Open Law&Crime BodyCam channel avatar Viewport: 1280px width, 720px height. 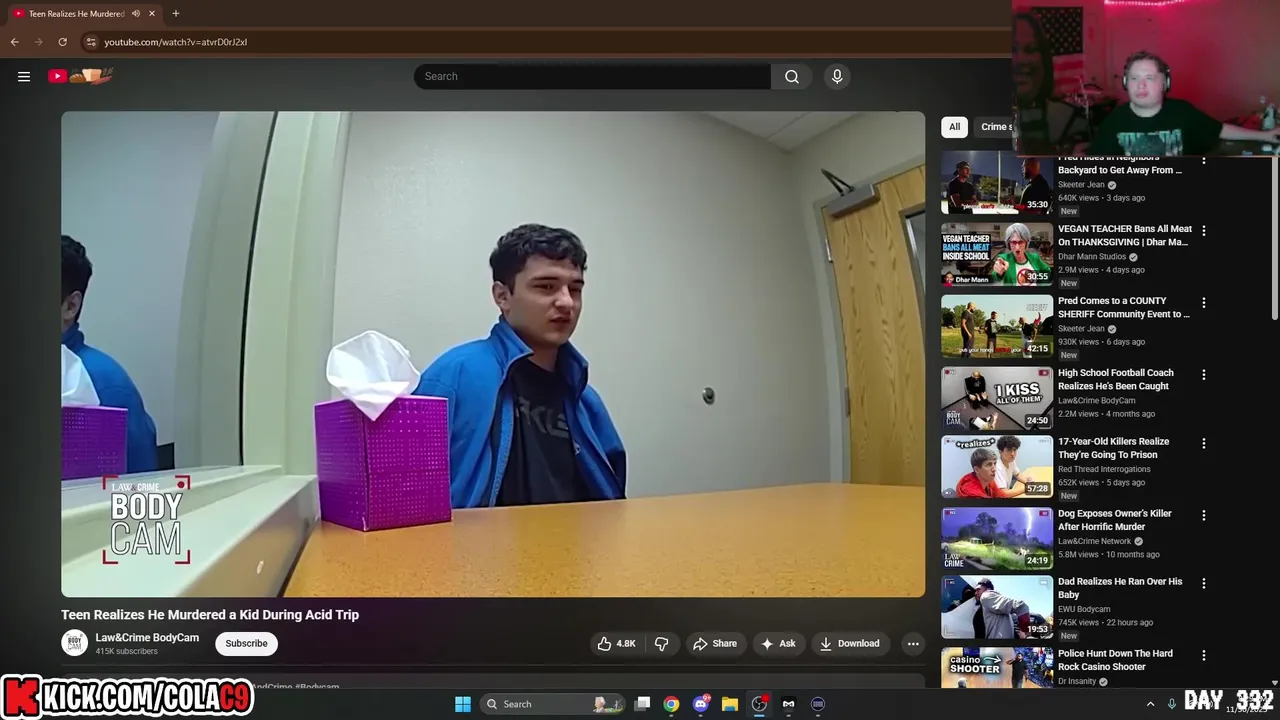[74, 643]
